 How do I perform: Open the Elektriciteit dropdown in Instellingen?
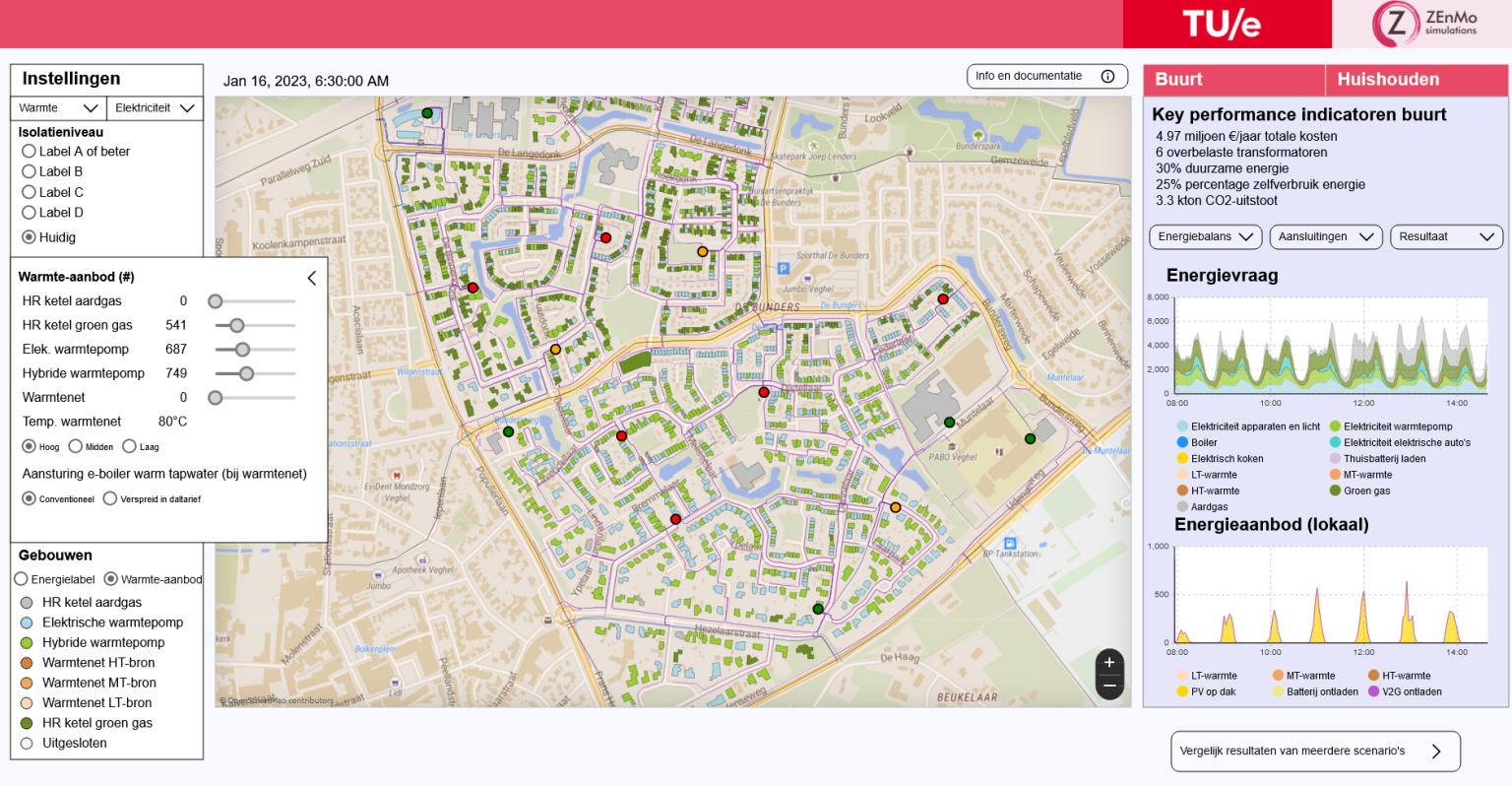pyautogui.click(x=155, y=108)
